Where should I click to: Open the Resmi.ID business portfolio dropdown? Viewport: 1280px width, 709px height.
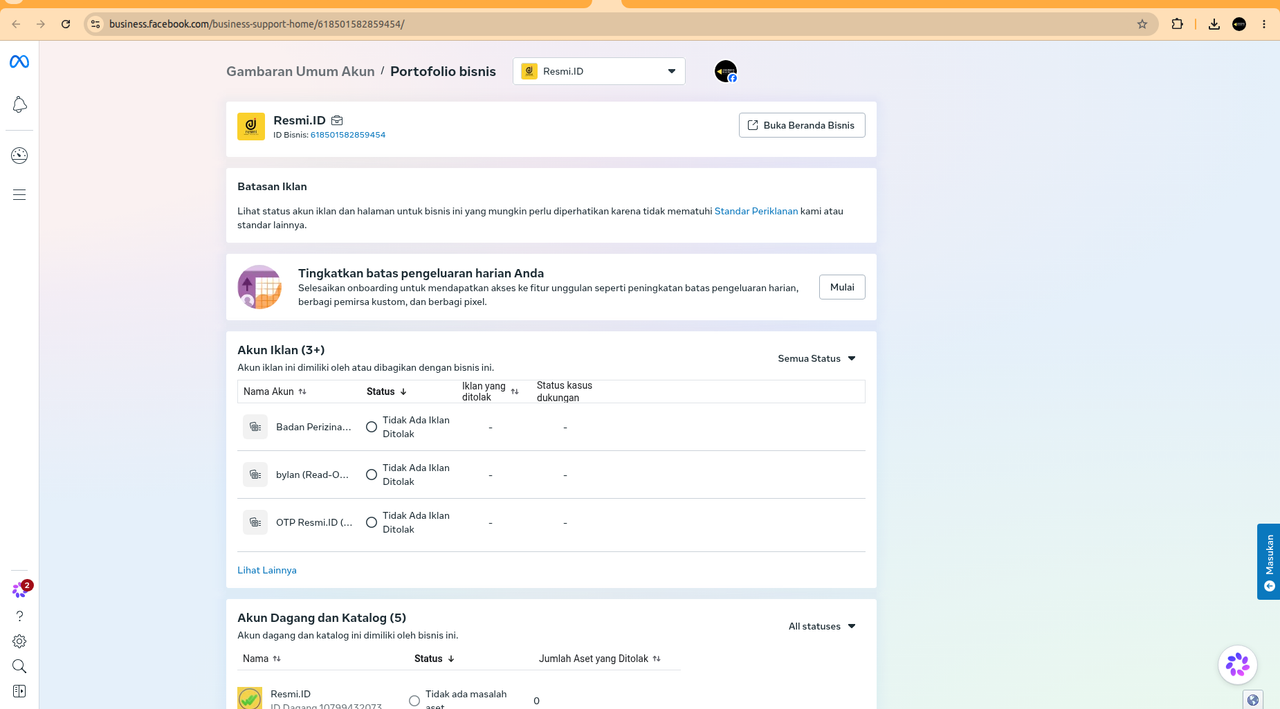coord(599,71)
